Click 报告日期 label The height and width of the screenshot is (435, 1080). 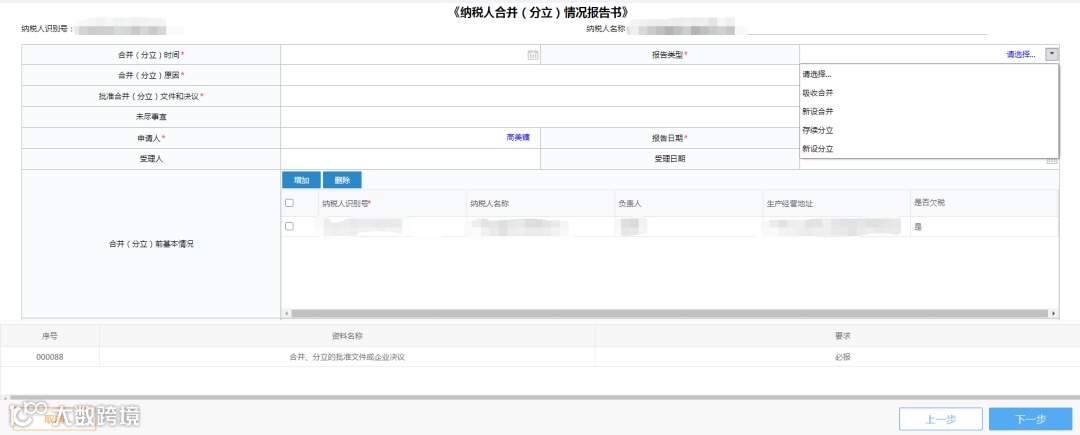[668, 138]
